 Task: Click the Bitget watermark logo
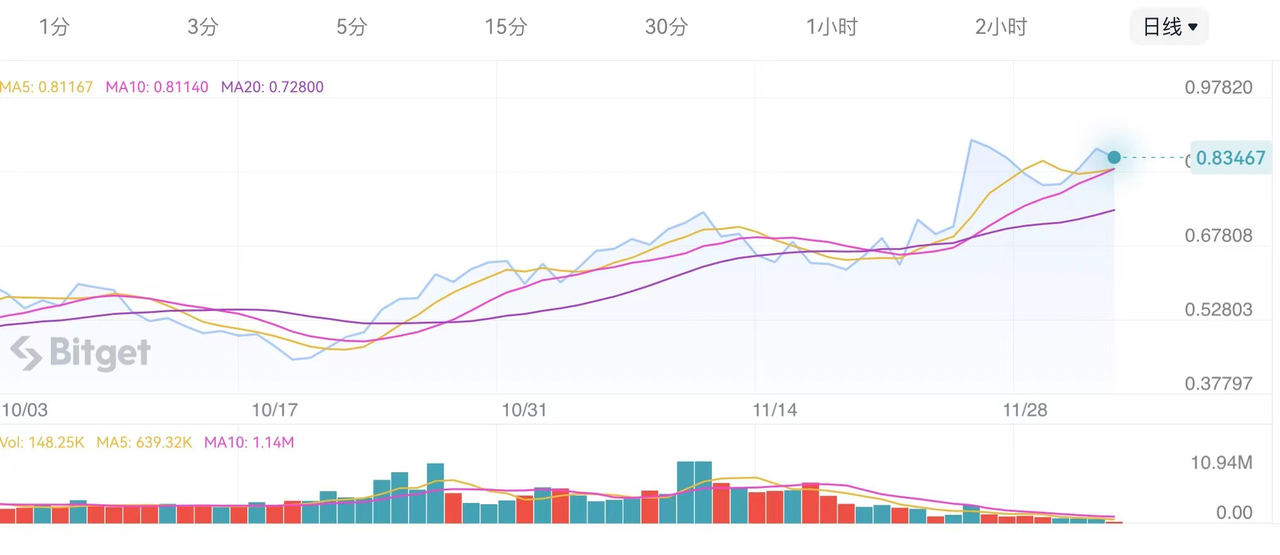(81, 353)
